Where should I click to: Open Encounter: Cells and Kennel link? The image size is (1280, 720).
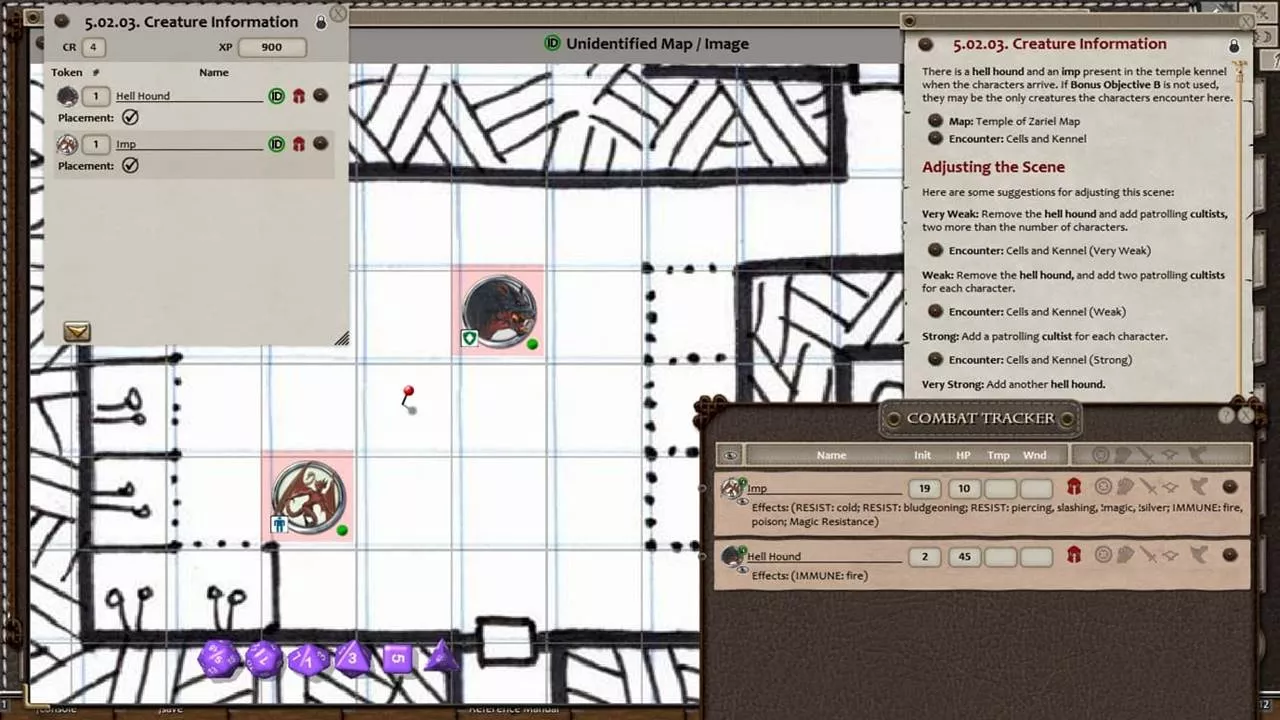(935, 138)
